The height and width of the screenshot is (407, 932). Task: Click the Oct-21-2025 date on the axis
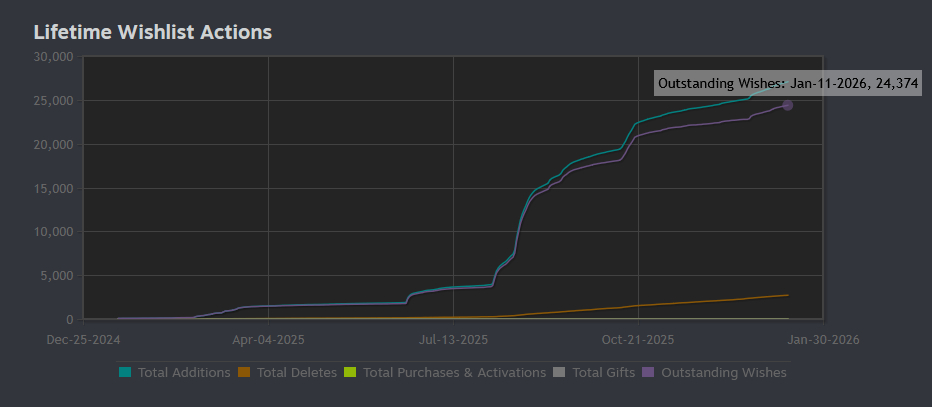(x=638, y=339)
